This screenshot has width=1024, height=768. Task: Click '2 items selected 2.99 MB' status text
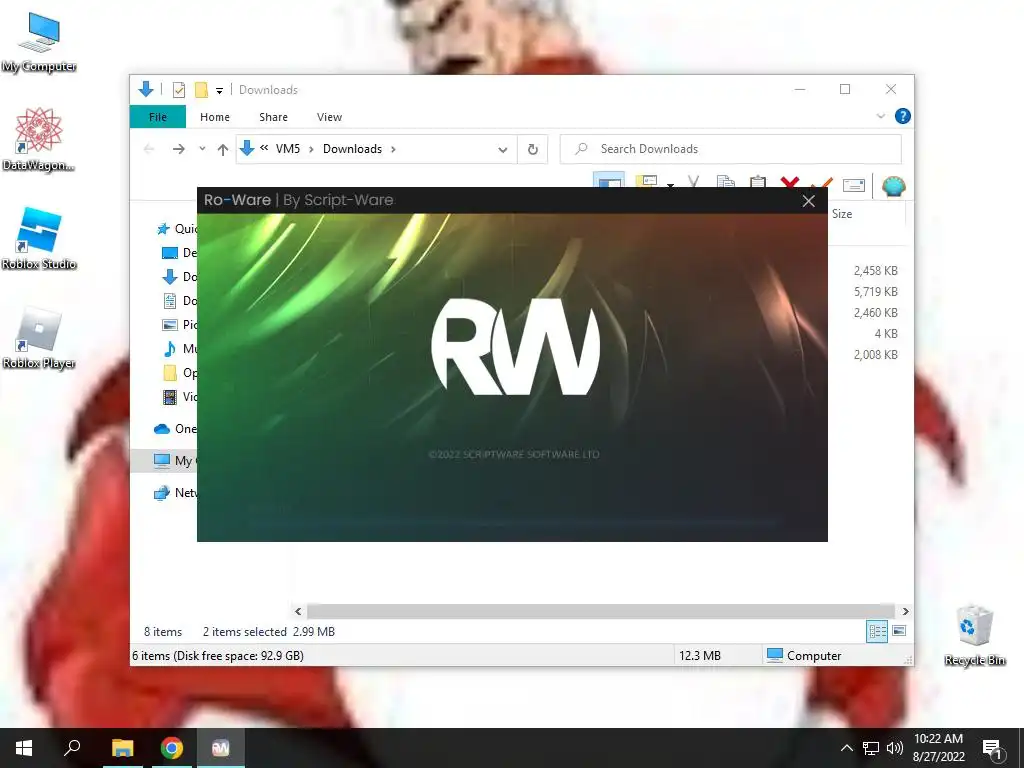click(x=268, y=632)
